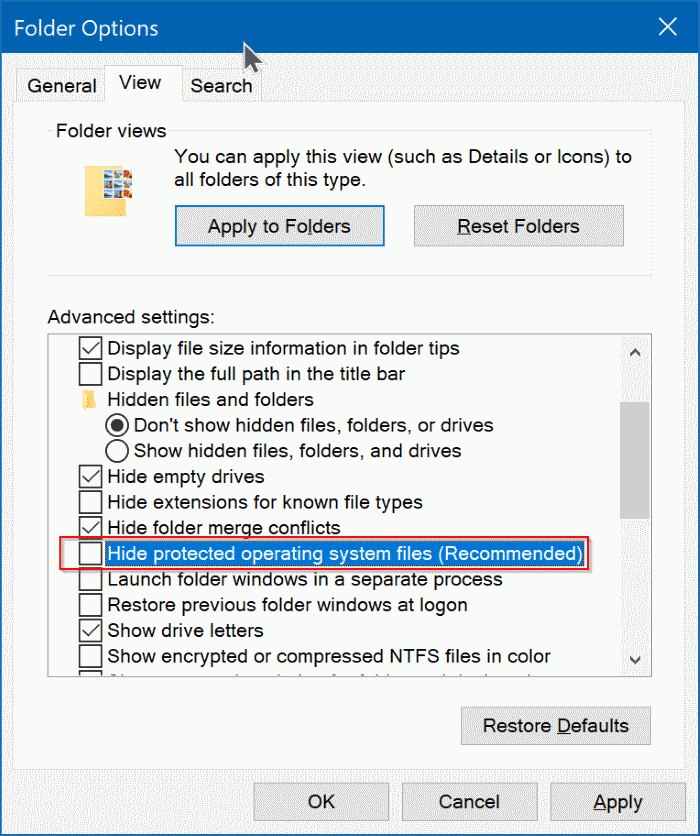
Task: Uncheck Hide empty drives
Action: (x=90, y=477)
